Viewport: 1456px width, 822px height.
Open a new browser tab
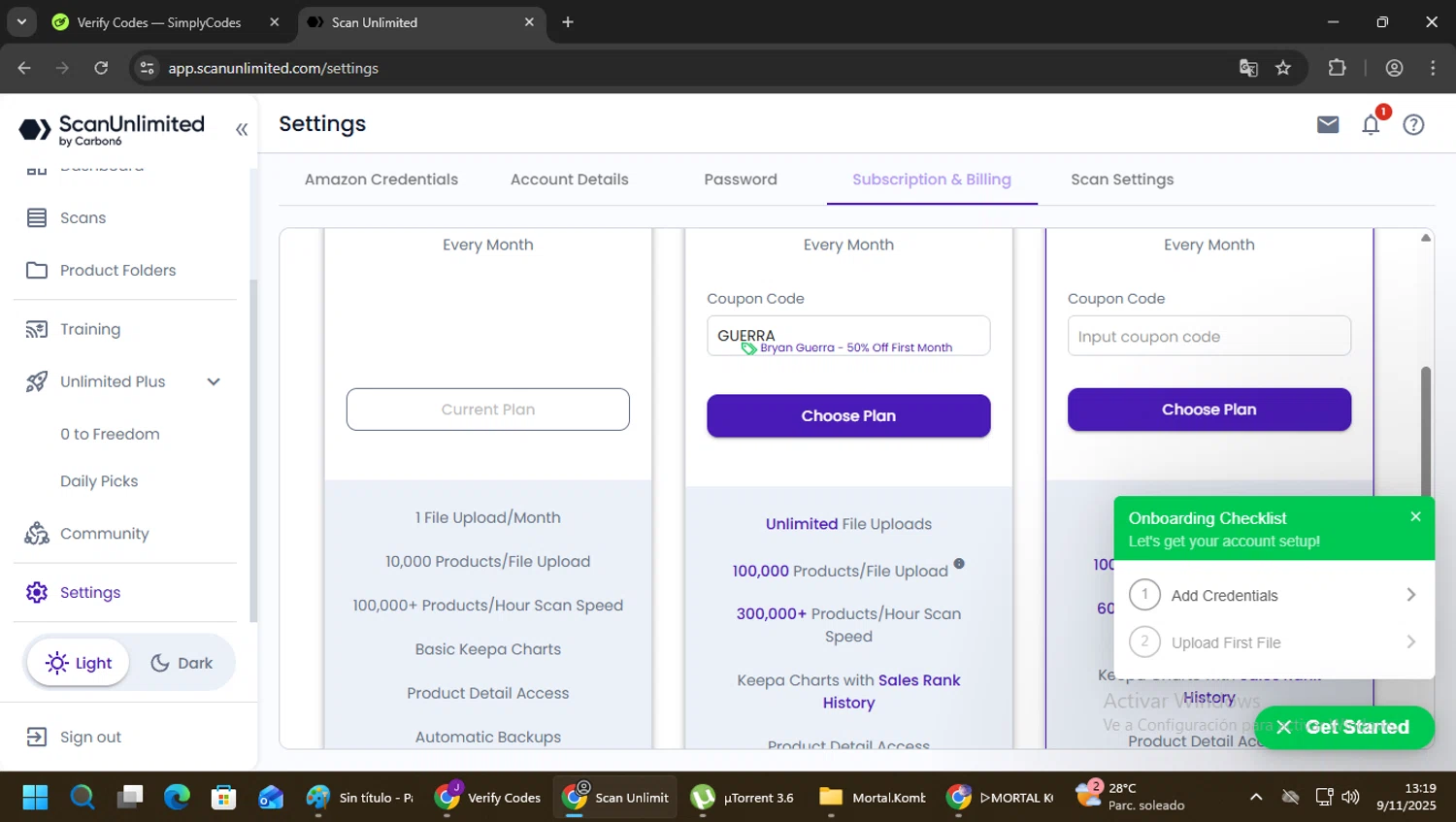click(x=568, y=22)
